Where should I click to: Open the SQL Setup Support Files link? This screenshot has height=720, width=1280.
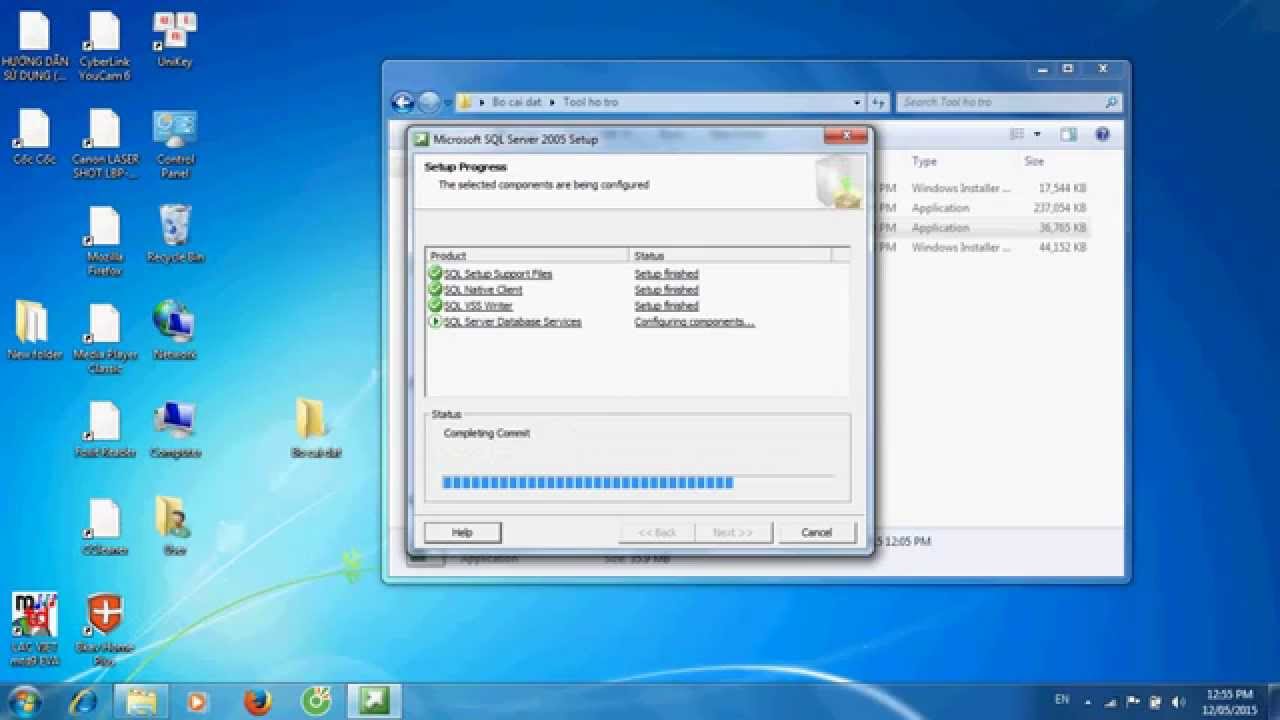pos(498,274)
